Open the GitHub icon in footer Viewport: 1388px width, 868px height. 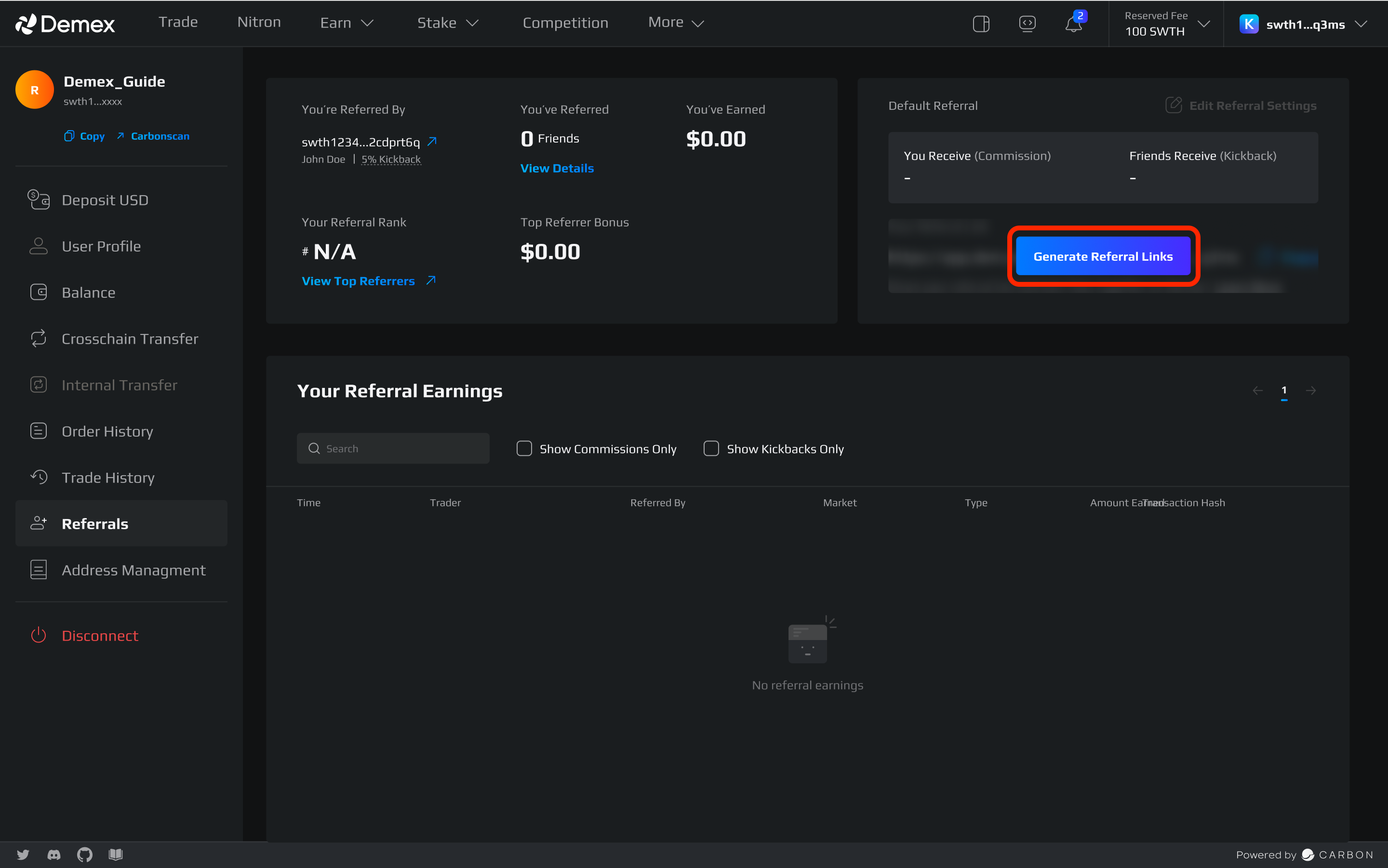point(85,854)
